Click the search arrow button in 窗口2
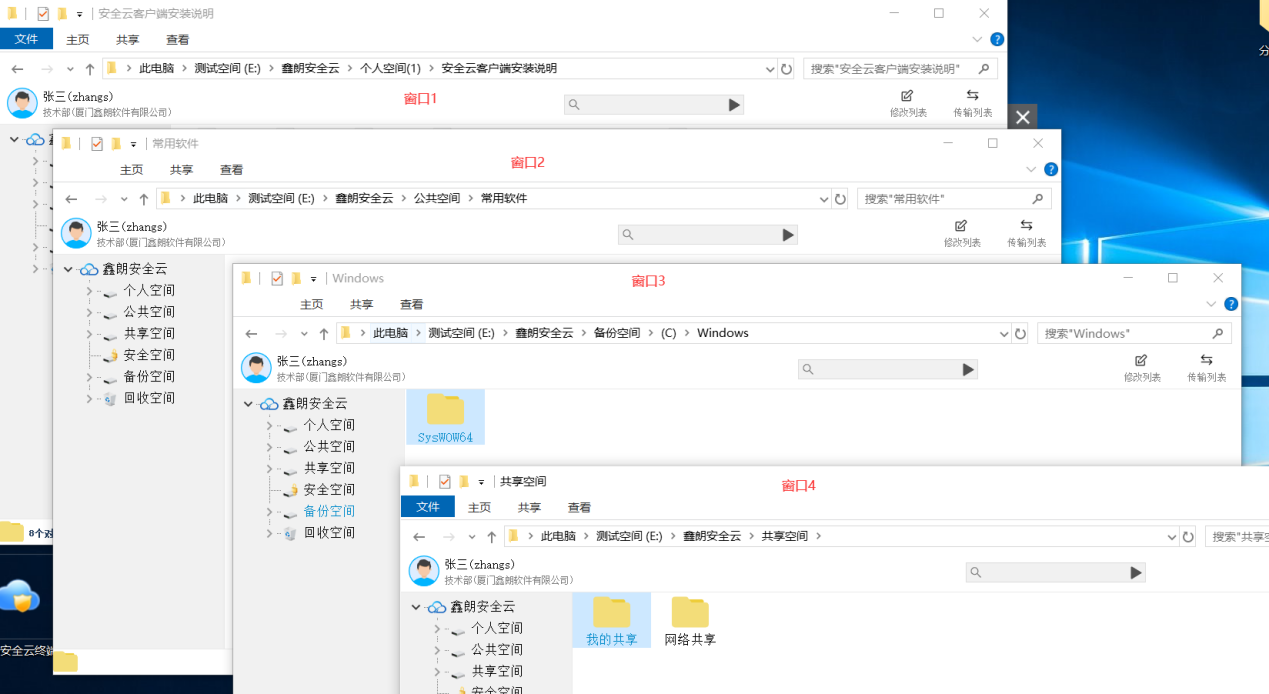 [x=789, y=234]
